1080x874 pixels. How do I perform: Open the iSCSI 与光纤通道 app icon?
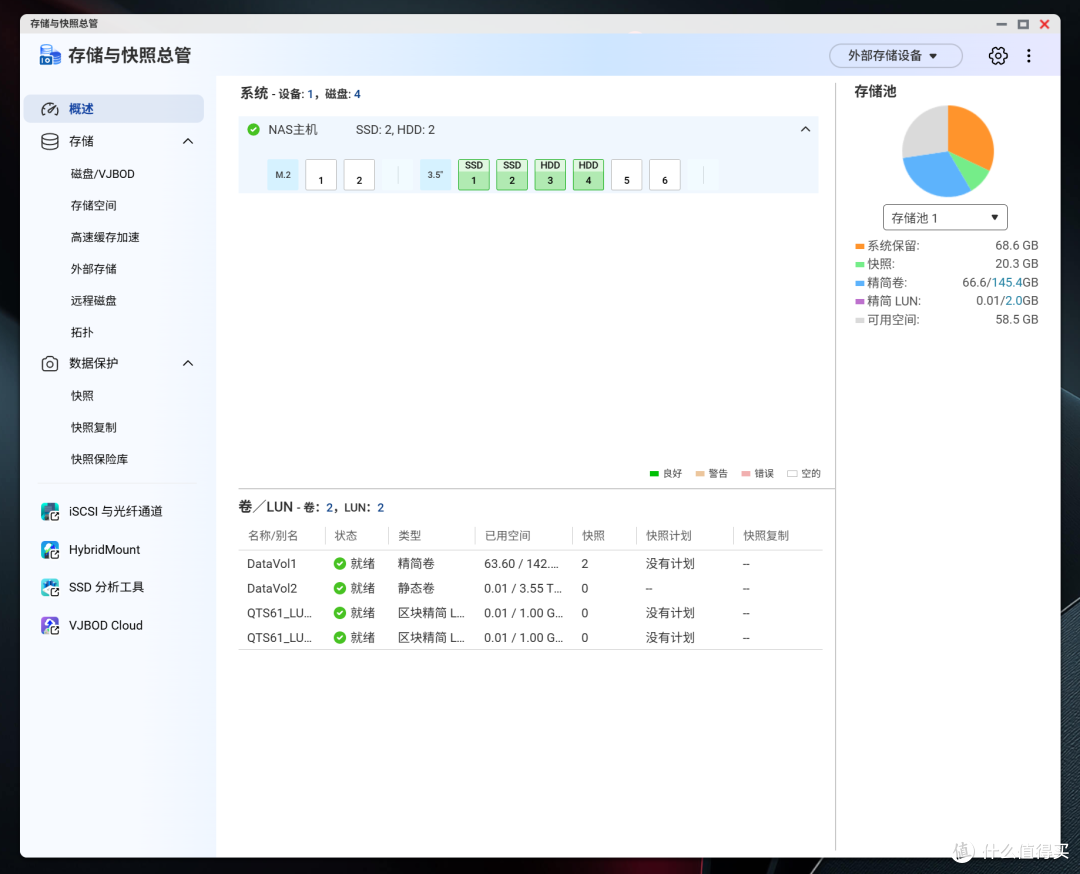tap(50, 512)
